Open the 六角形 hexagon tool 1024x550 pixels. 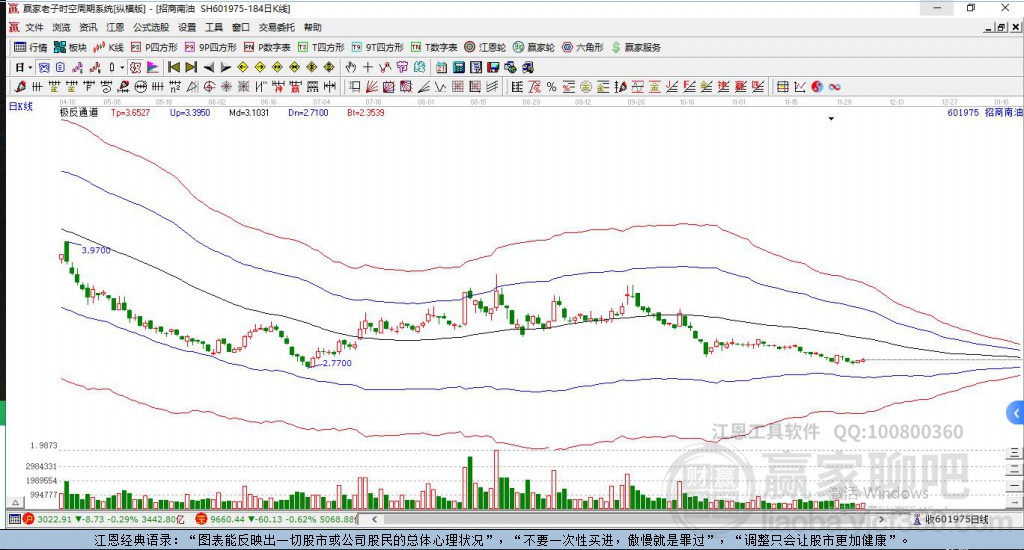[583, 47]
